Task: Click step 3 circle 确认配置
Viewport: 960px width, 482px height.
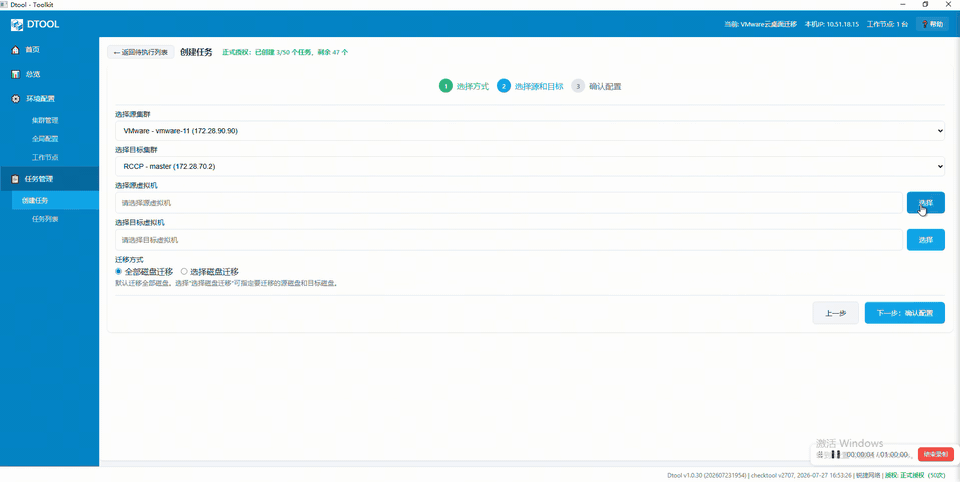Action: (578, 86)
